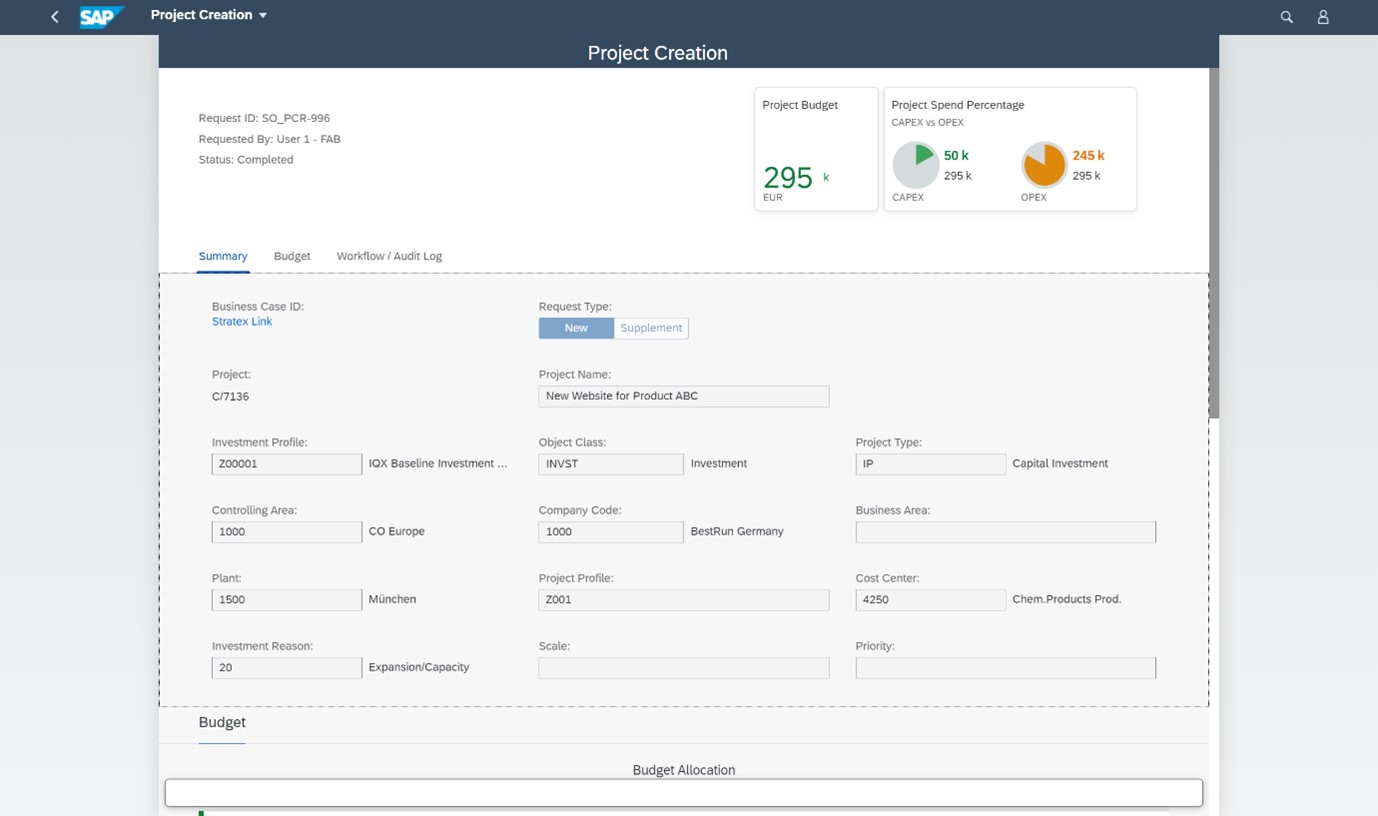Image resolution: width=1378 pixels, height=816 pixels.
Task: Open the Stratex Link business case
Action: pyautogui.click(x=241, y=321)
